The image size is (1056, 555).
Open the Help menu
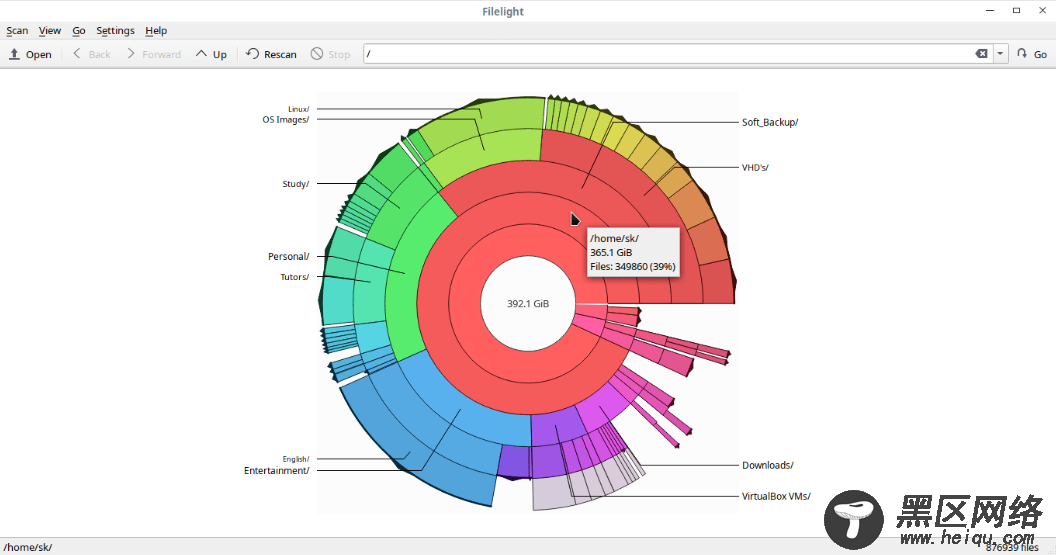pyautogui.click(x=156, y=30)
